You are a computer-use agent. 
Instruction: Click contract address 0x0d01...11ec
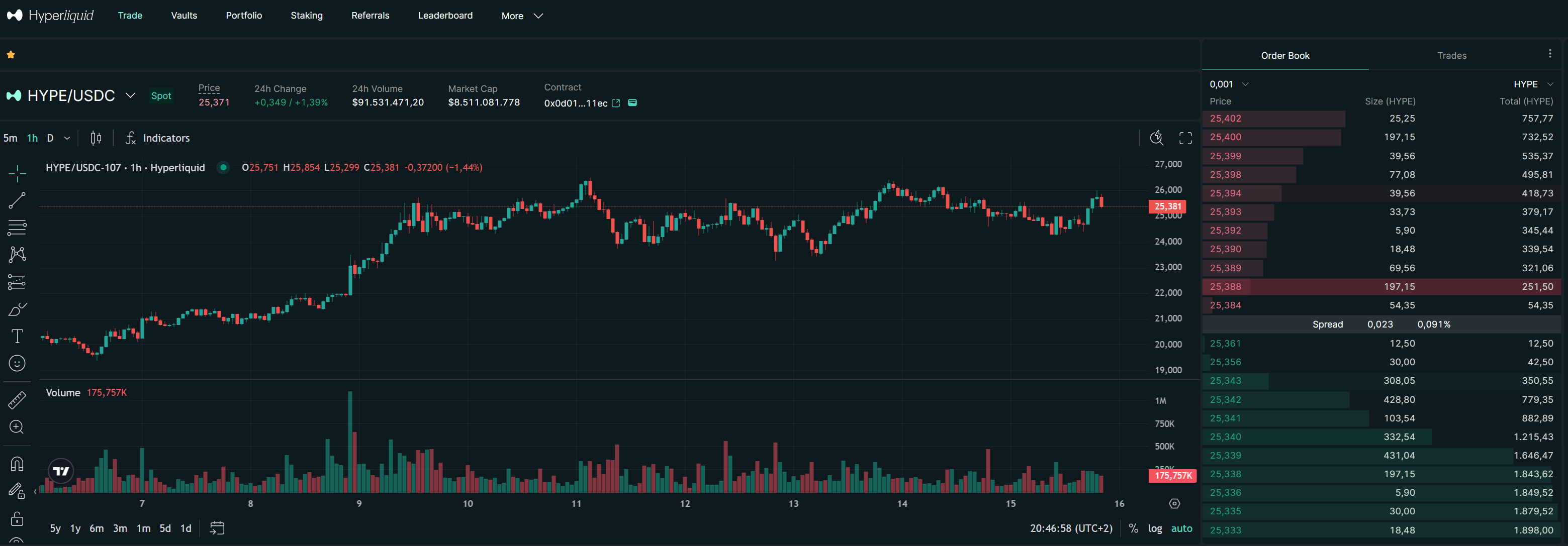(x=576, y=103)
